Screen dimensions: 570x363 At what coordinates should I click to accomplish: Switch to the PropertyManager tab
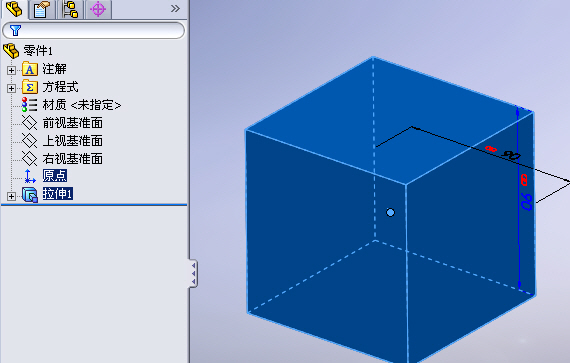(x=41, y=9)
